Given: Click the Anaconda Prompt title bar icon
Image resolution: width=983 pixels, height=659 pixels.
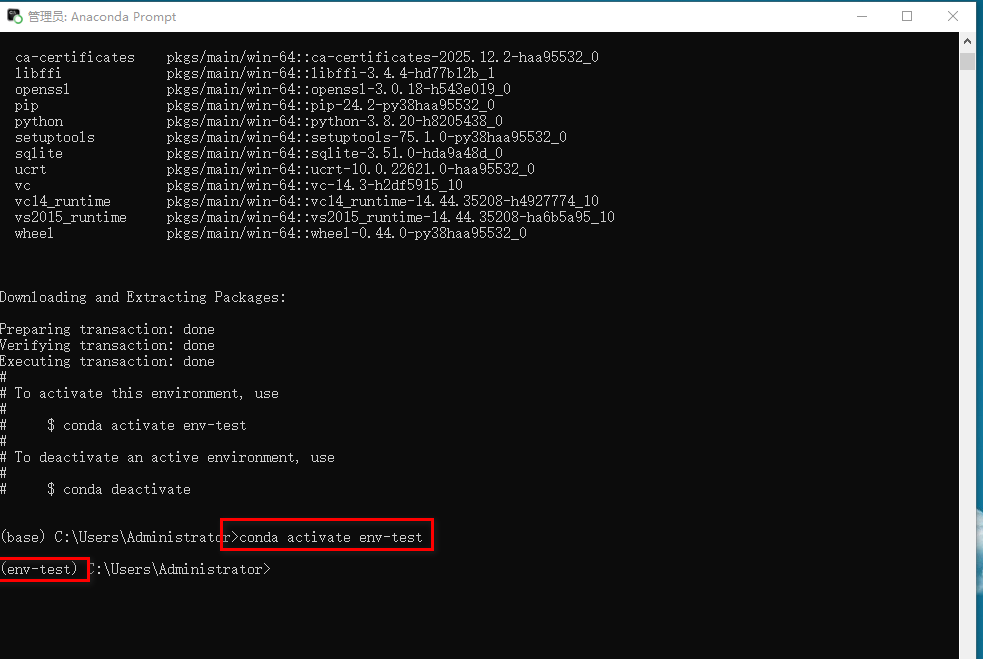Looking at the screenshot, I should [x=14, y=16].
